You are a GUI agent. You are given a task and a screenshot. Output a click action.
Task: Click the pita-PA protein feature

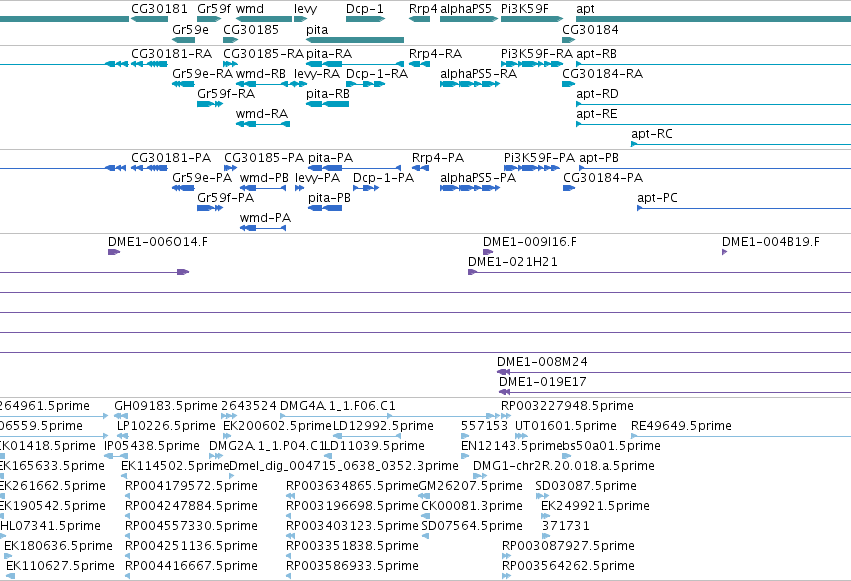[x=354, y=168]
